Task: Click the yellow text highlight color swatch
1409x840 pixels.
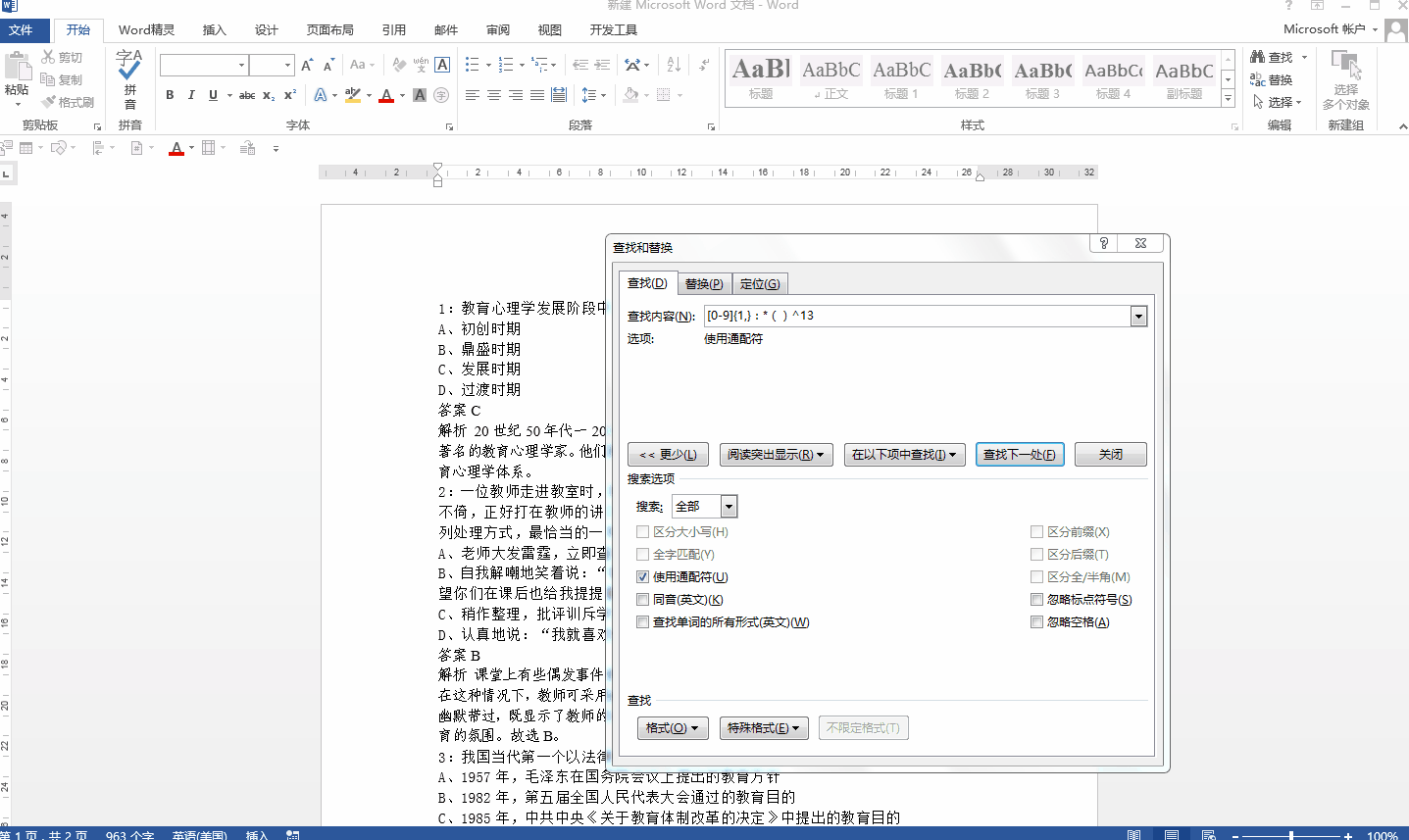Action: click(x=353, y=95)
